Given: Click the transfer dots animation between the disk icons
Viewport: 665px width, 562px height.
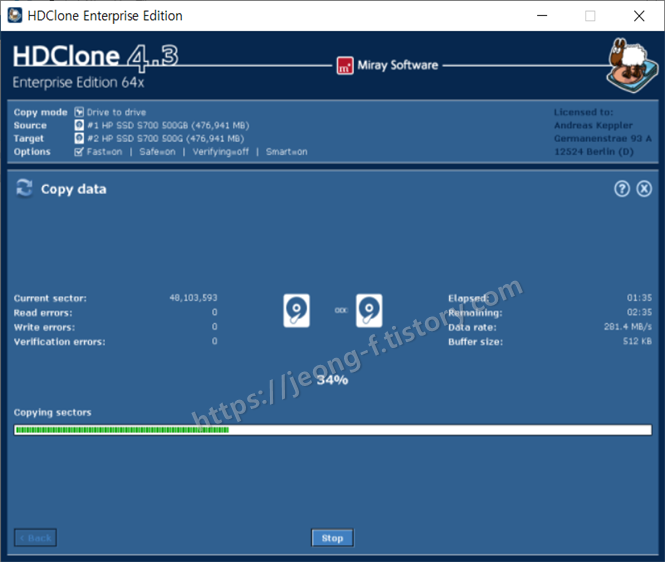Looking at the screenshot, I should (341, 310).
